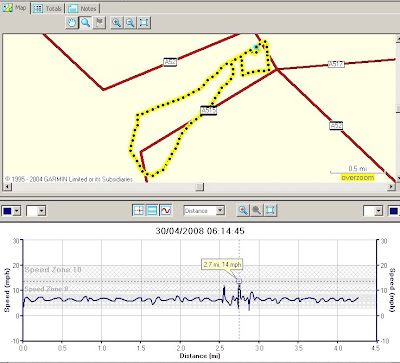The width and height of the screenshot is (400, 363).
Task: Expand the right white series dropdown
Action: pos(378,211)
